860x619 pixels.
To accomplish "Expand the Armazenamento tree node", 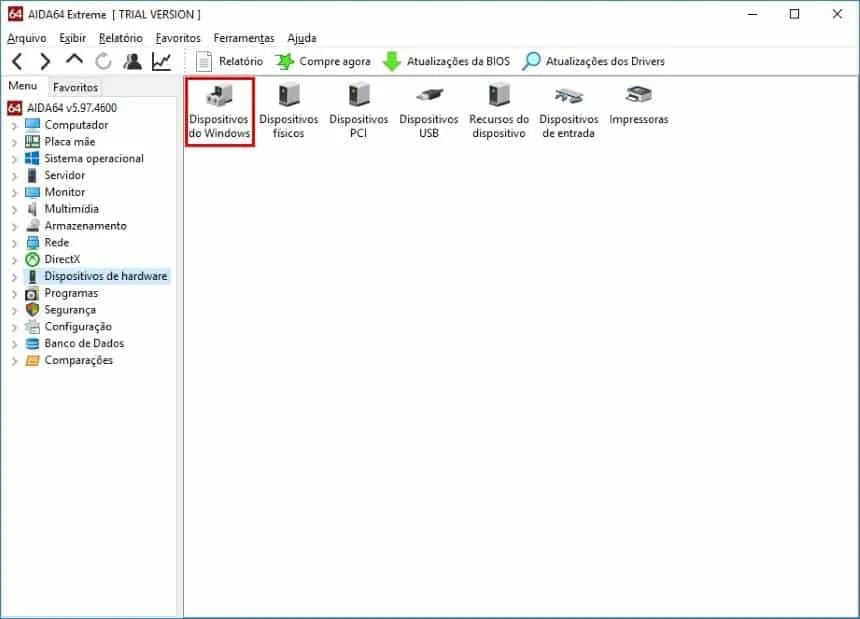I will click(x=15, y=226).
